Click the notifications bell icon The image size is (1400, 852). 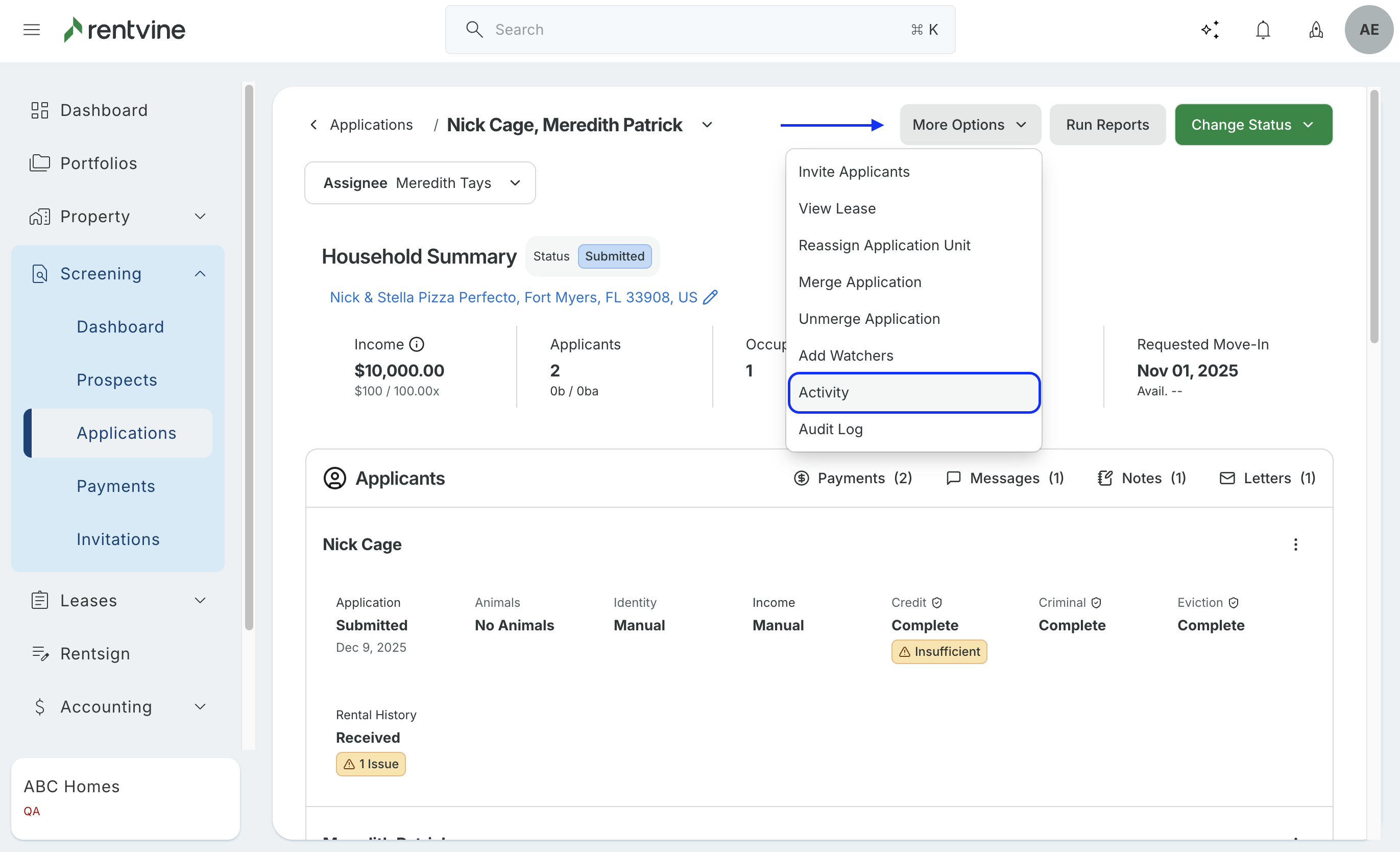coord(1263,30)
